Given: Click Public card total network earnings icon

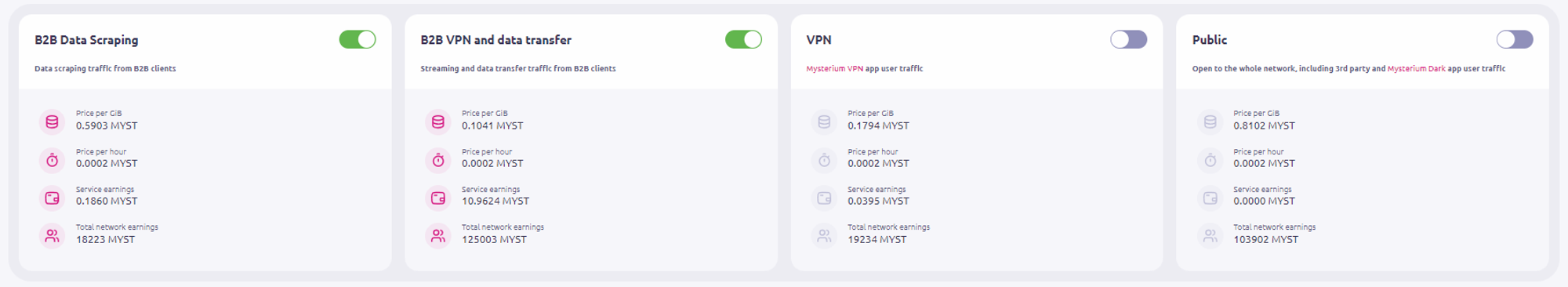Looking at the screenshot, I should (1210, 235).
